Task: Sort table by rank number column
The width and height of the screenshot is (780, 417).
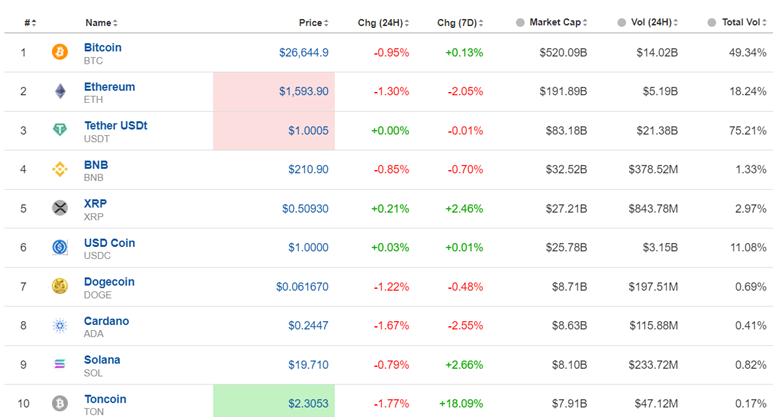Action: (30, 23)
